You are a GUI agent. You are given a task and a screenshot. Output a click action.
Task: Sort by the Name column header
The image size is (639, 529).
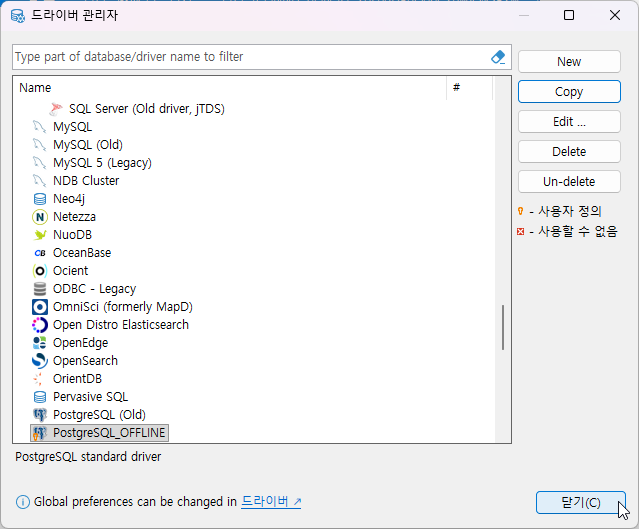tap(230, 88)
